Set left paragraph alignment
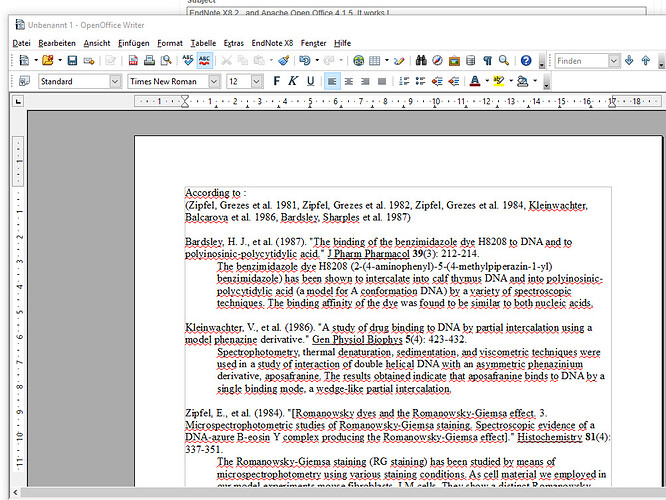This screenshot has width=666, height=500. 332,81
